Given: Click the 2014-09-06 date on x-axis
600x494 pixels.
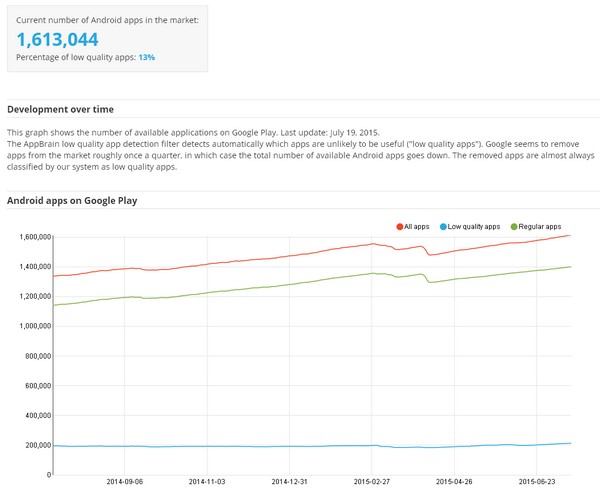Looking at the screenshot, I should click(126, 480).
